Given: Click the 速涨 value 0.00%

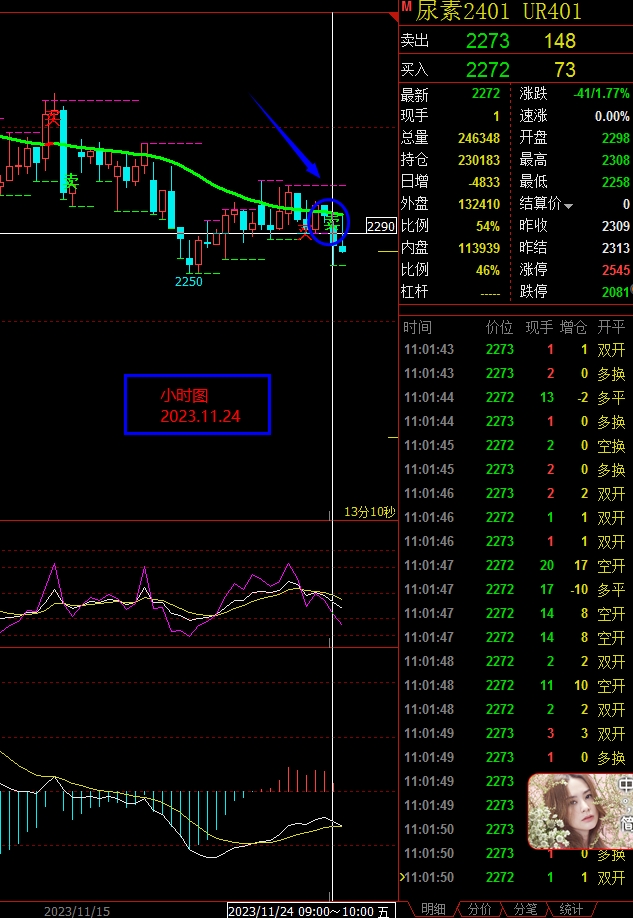Looking at the screenshot, I should click(612, 116).
